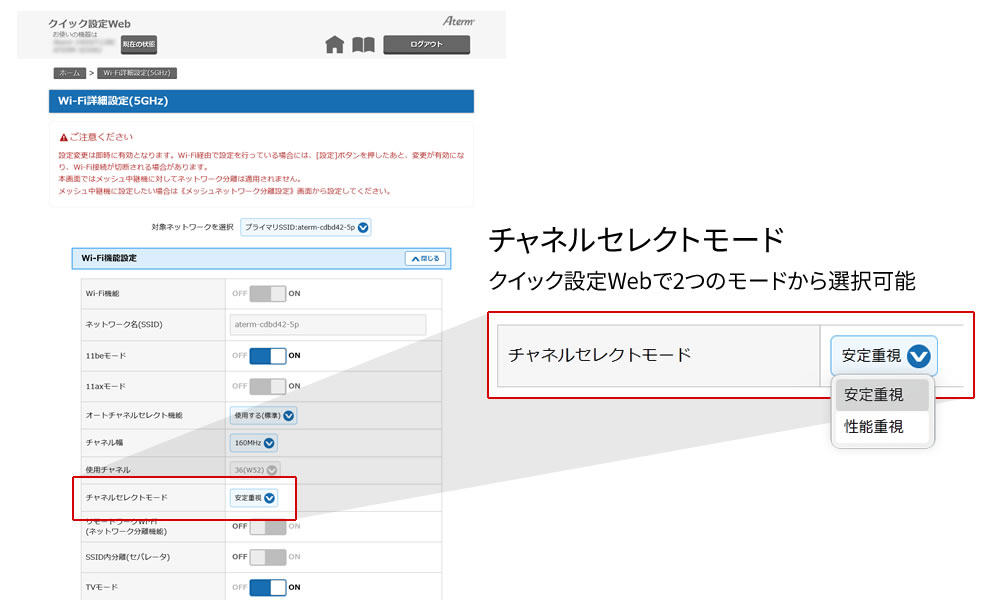Click the 現在の状態 button
The width and height of the screenshot is (1000, 600).
pos(139,44)
